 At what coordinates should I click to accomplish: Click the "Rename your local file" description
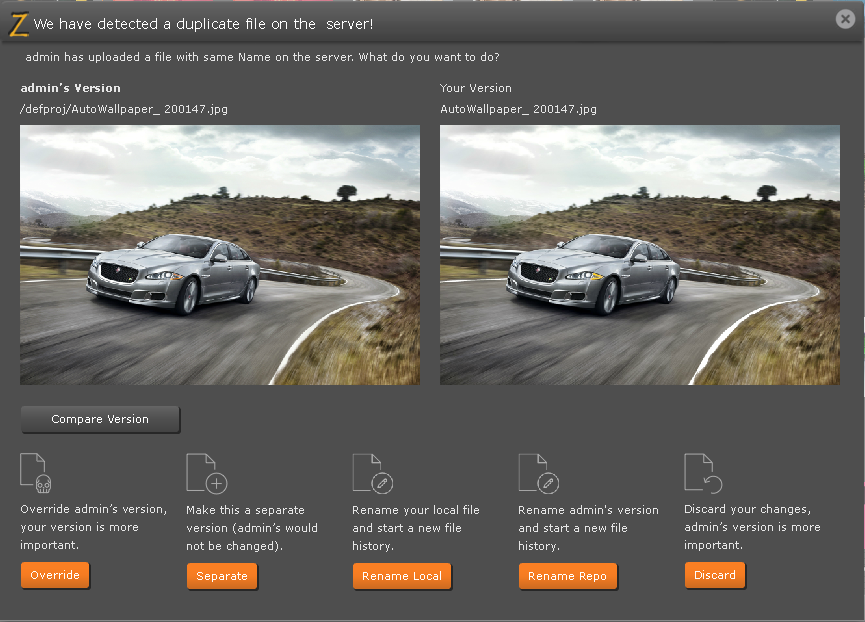pyautogui.click(x=416, y=528)
